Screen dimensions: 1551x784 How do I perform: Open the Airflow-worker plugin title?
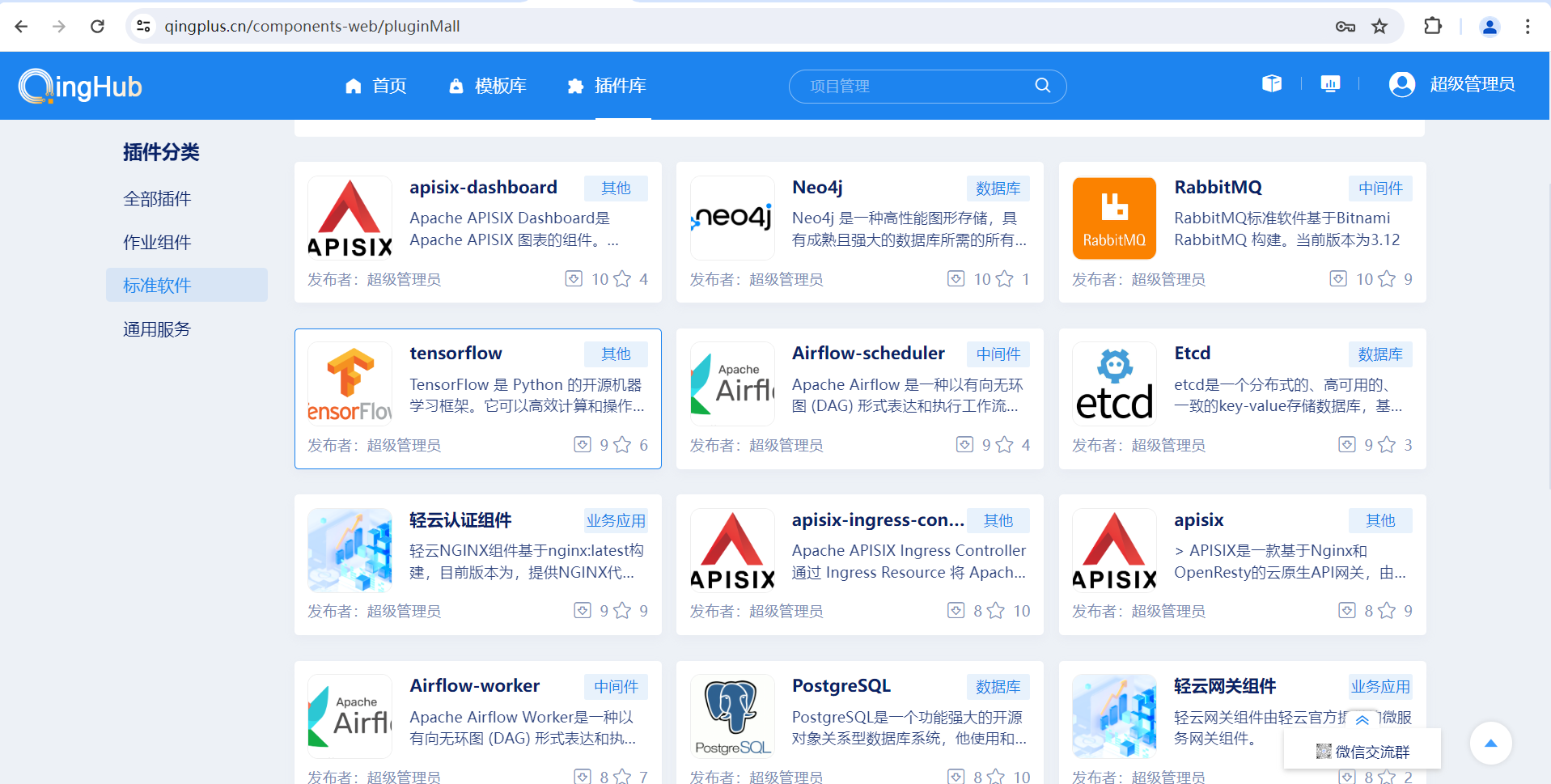tap(475, 686)
